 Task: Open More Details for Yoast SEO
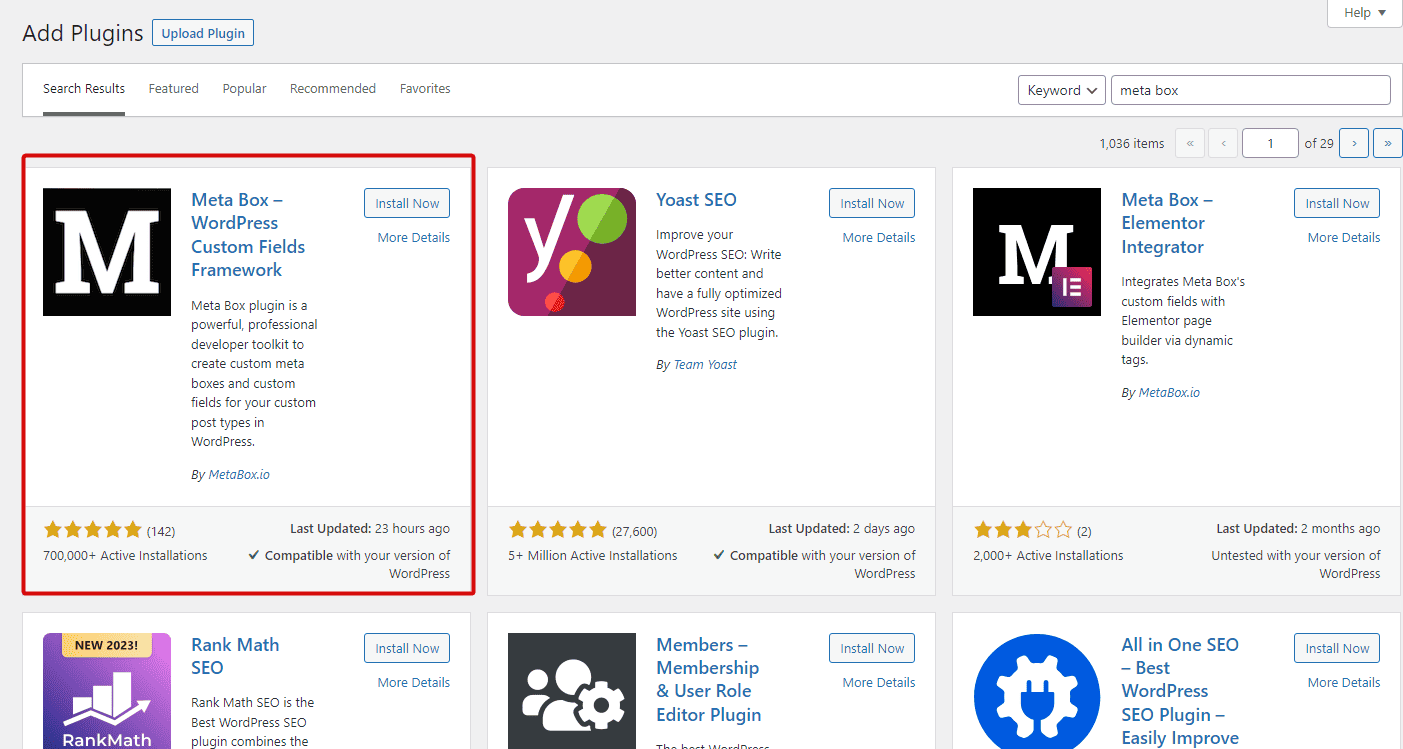(879, 238)
